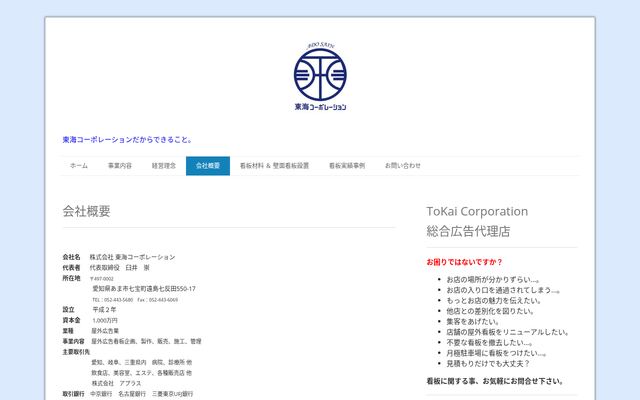
Task: Open 看板材料 & 壁面看板設置 page
Action: click(x=274, y=166)
